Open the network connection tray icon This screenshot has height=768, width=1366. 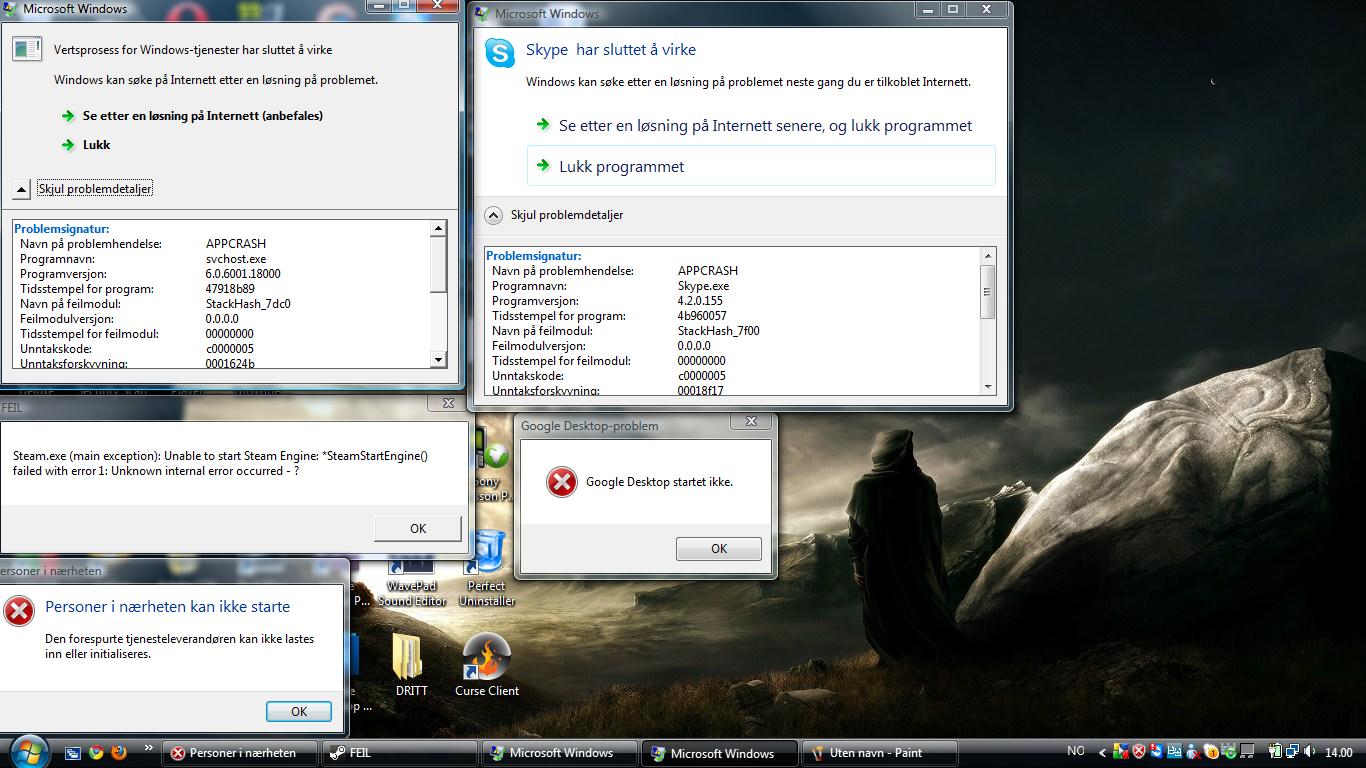click(1292, 752)
